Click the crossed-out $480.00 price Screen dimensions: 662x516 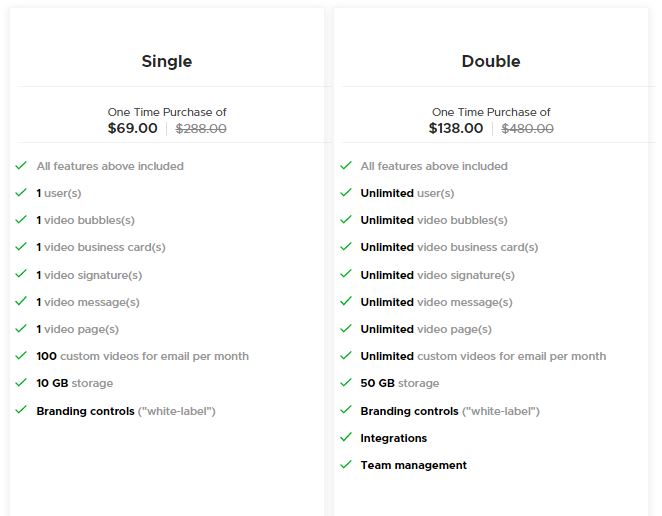(527, 128)
